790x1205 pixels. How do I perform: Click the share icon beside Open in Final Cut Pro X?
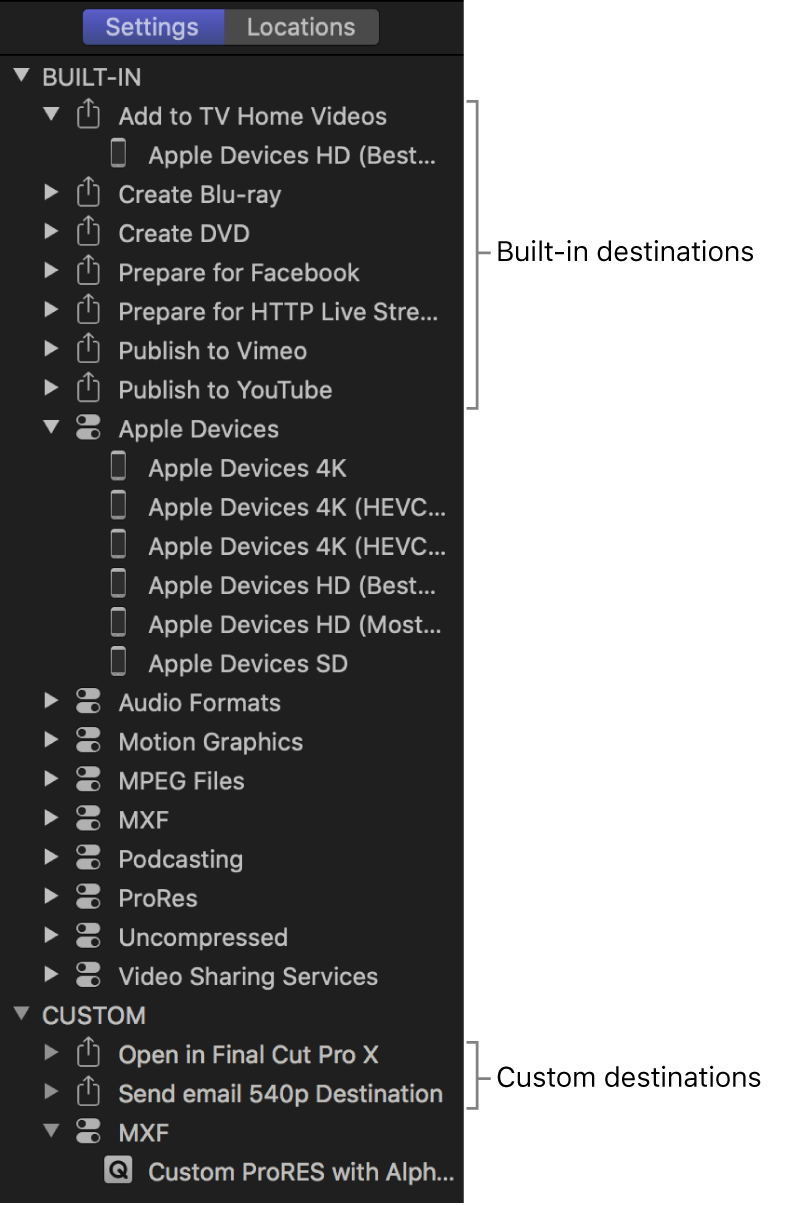[88, 1054]
